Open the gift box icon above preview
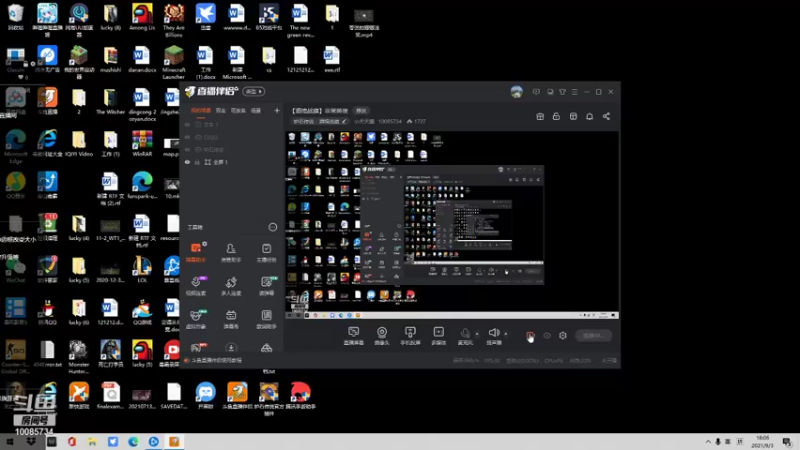This screenshot has width=800, height=450. 540,116
